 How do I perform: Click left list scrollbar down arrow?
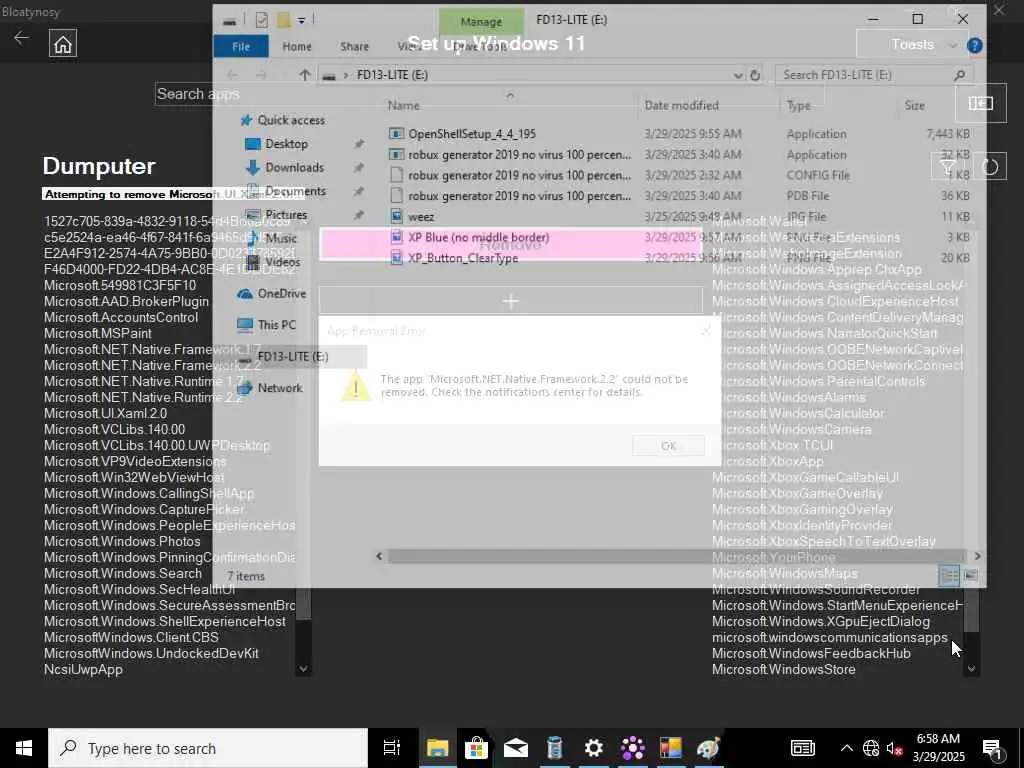coord(302,669)
